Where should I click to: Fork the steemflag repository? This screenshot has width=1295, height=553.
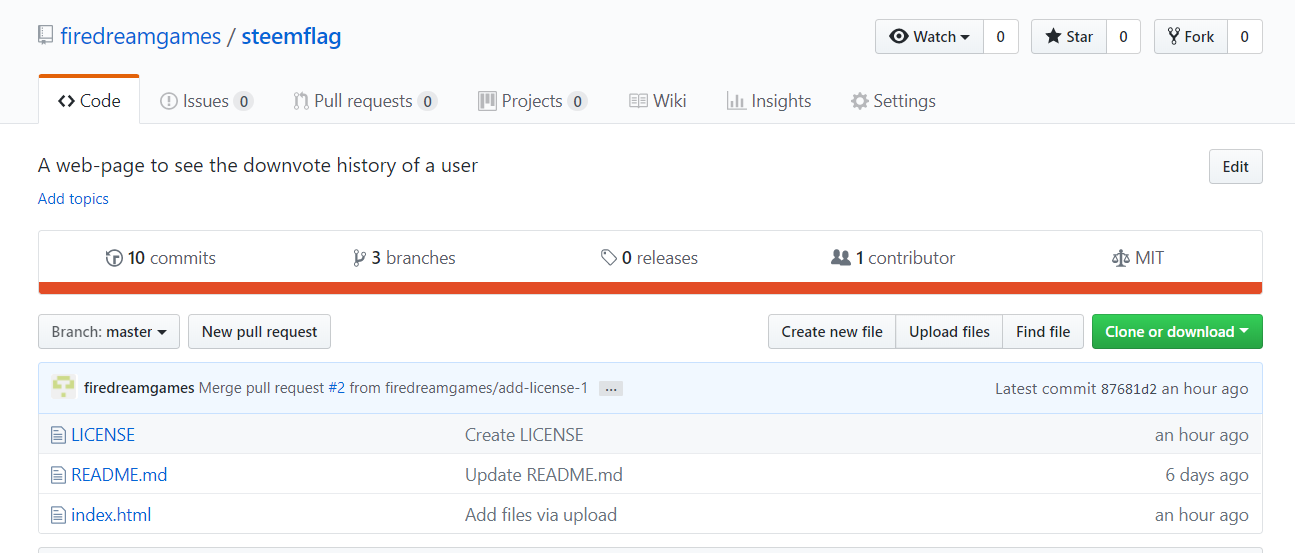coord(1190,37)
